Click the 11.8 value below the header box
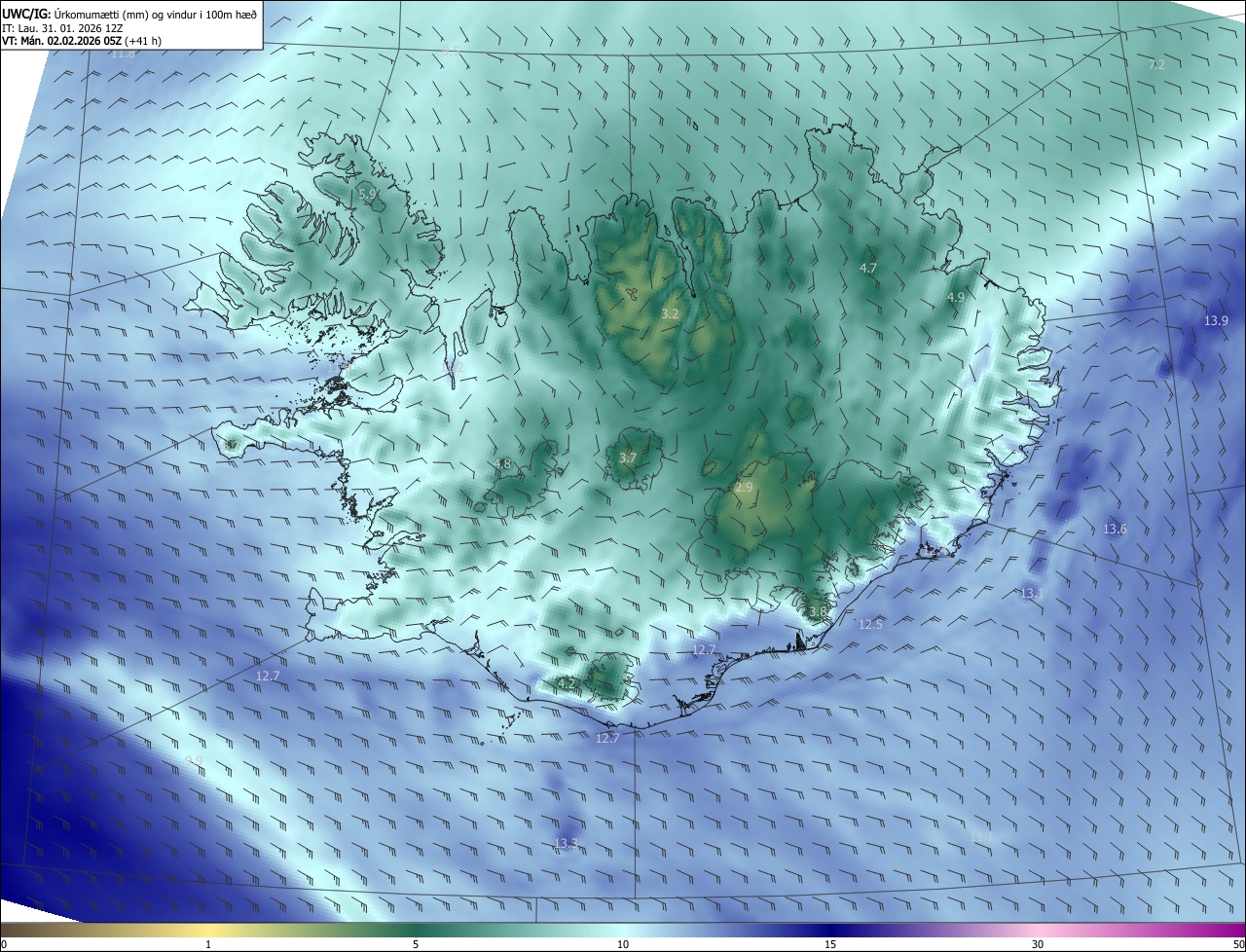1246x952 pixels. click(x=123, y=54)
